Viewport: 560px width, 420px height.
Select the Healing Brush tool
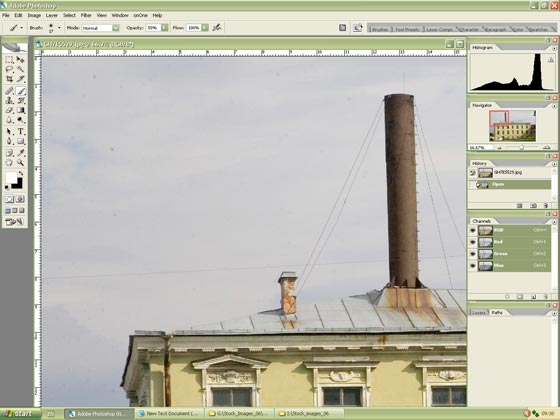[10, 91]
